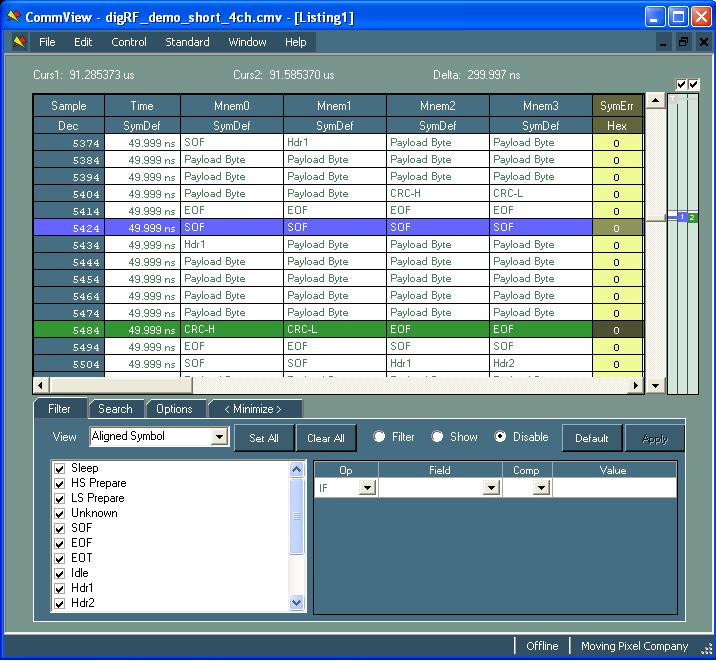The height and width of the screenshot is (661, 716).
Task: Click the listing scroll up arrow
Action: click(655, 101)
